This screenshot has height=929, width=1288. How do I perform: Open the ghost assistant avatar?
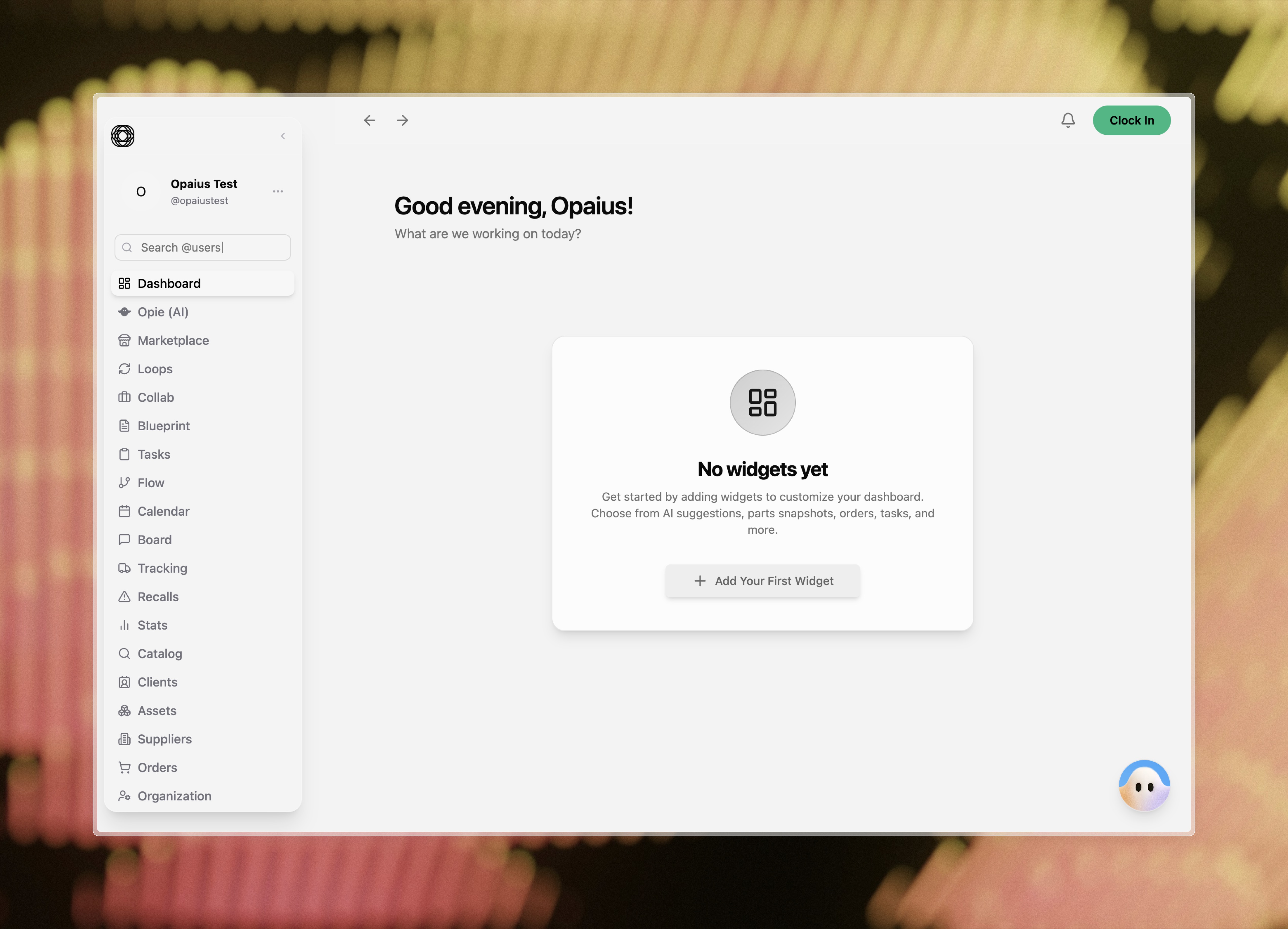[1144, 786]
